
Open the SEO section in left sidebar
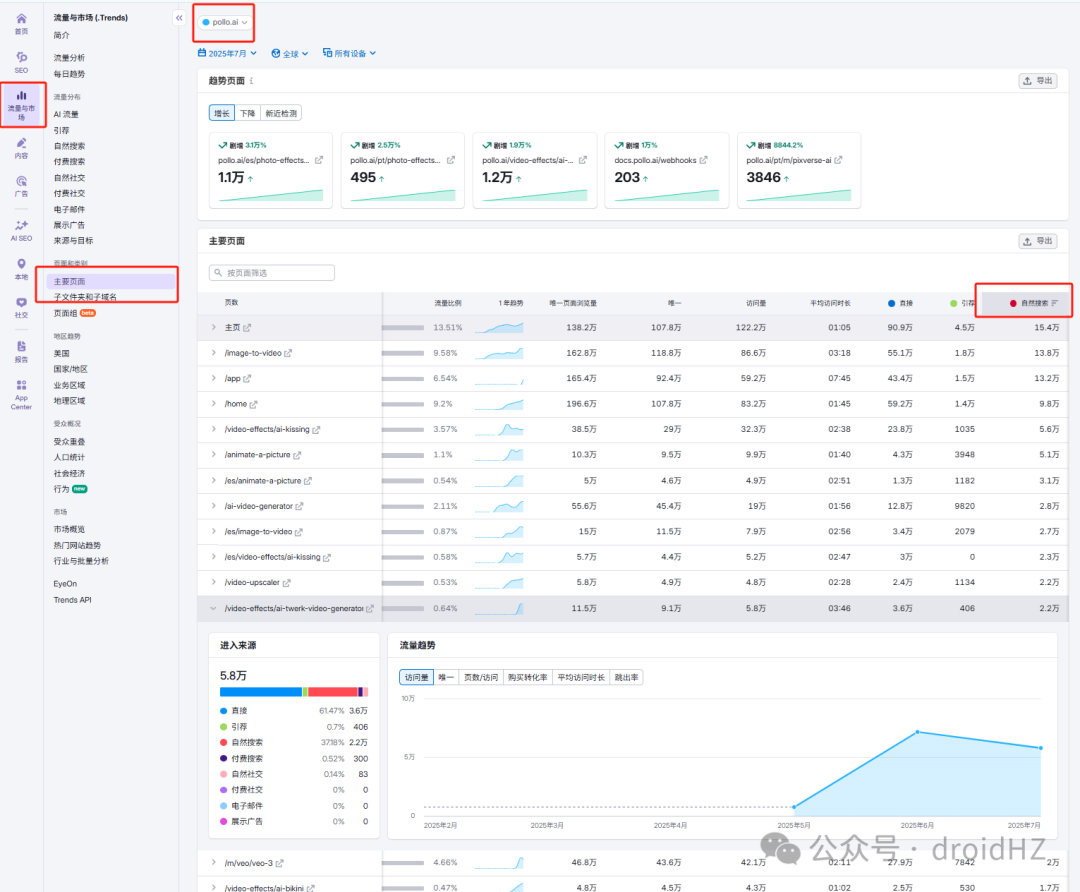21,62
